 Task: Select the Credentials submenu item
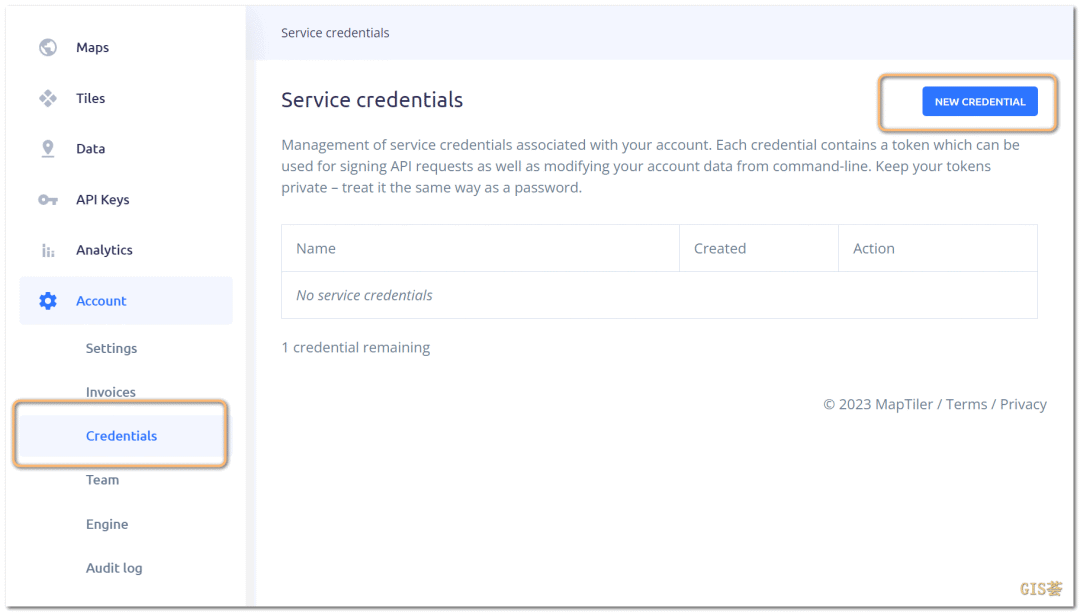121,436
